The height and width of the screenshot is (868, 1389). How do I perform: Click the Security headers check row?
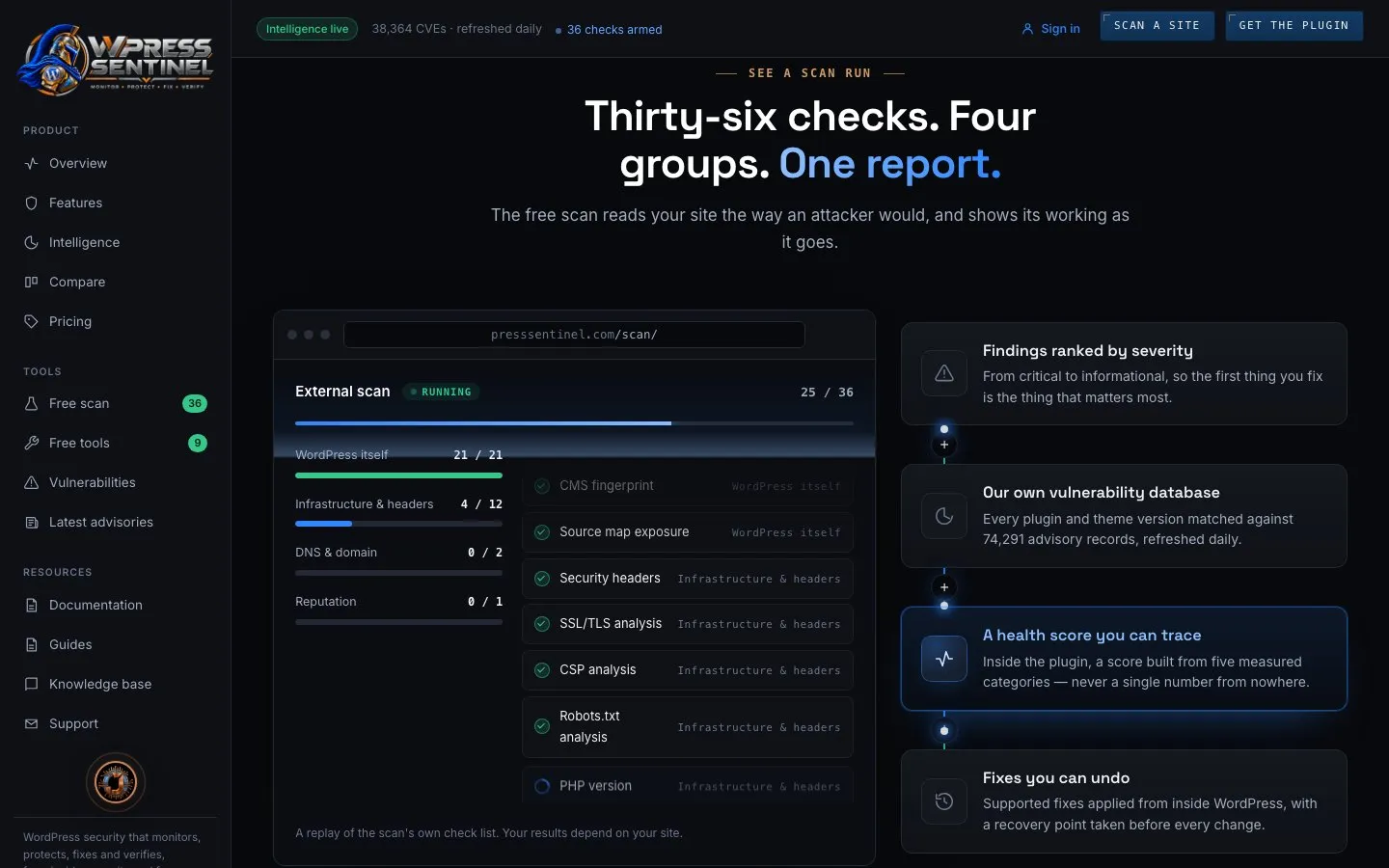(x=688, y=579)
